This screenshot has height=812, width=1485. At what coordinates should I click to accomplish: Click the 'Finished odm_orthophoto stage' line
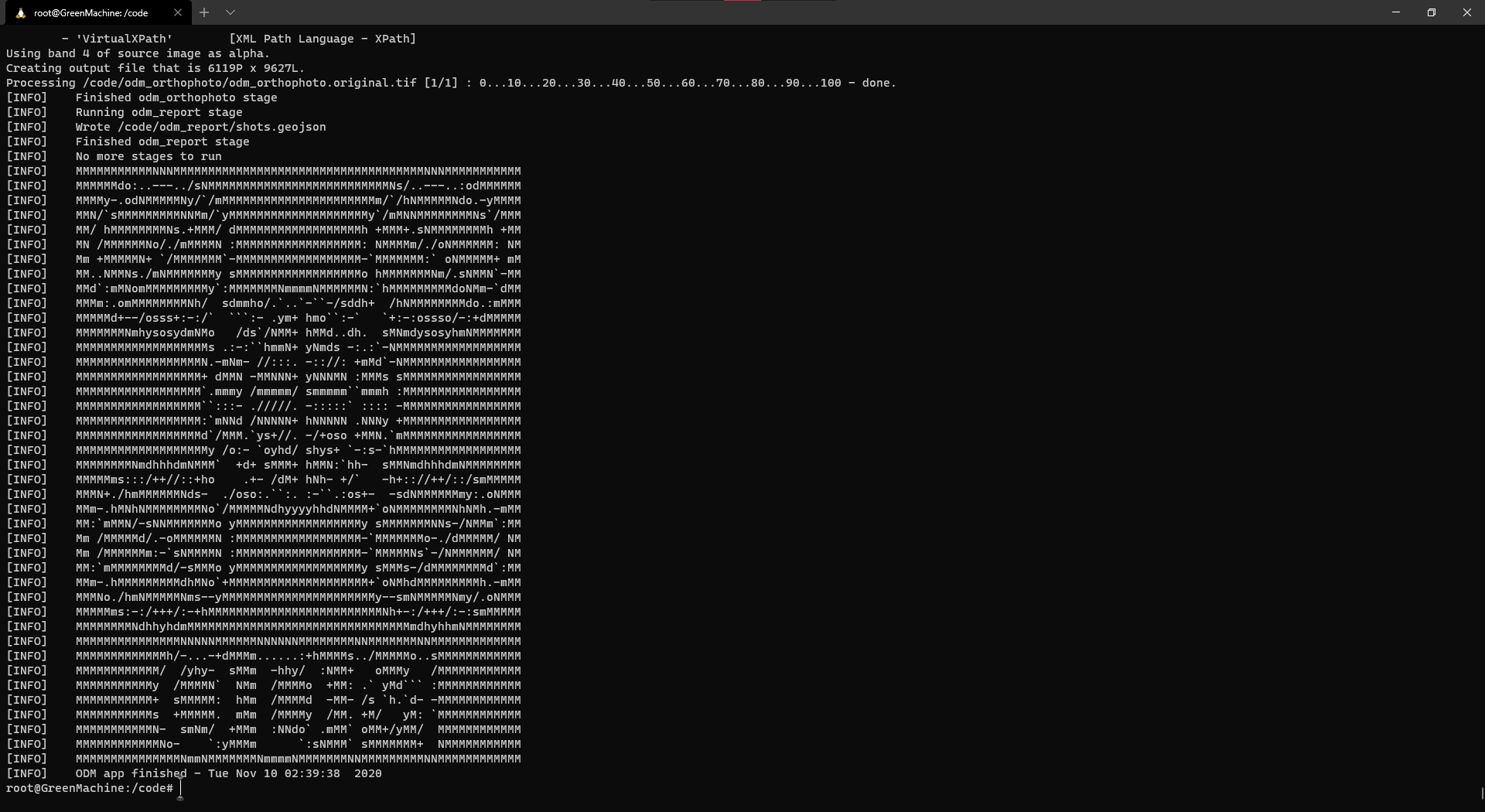(x=176, y=97)
